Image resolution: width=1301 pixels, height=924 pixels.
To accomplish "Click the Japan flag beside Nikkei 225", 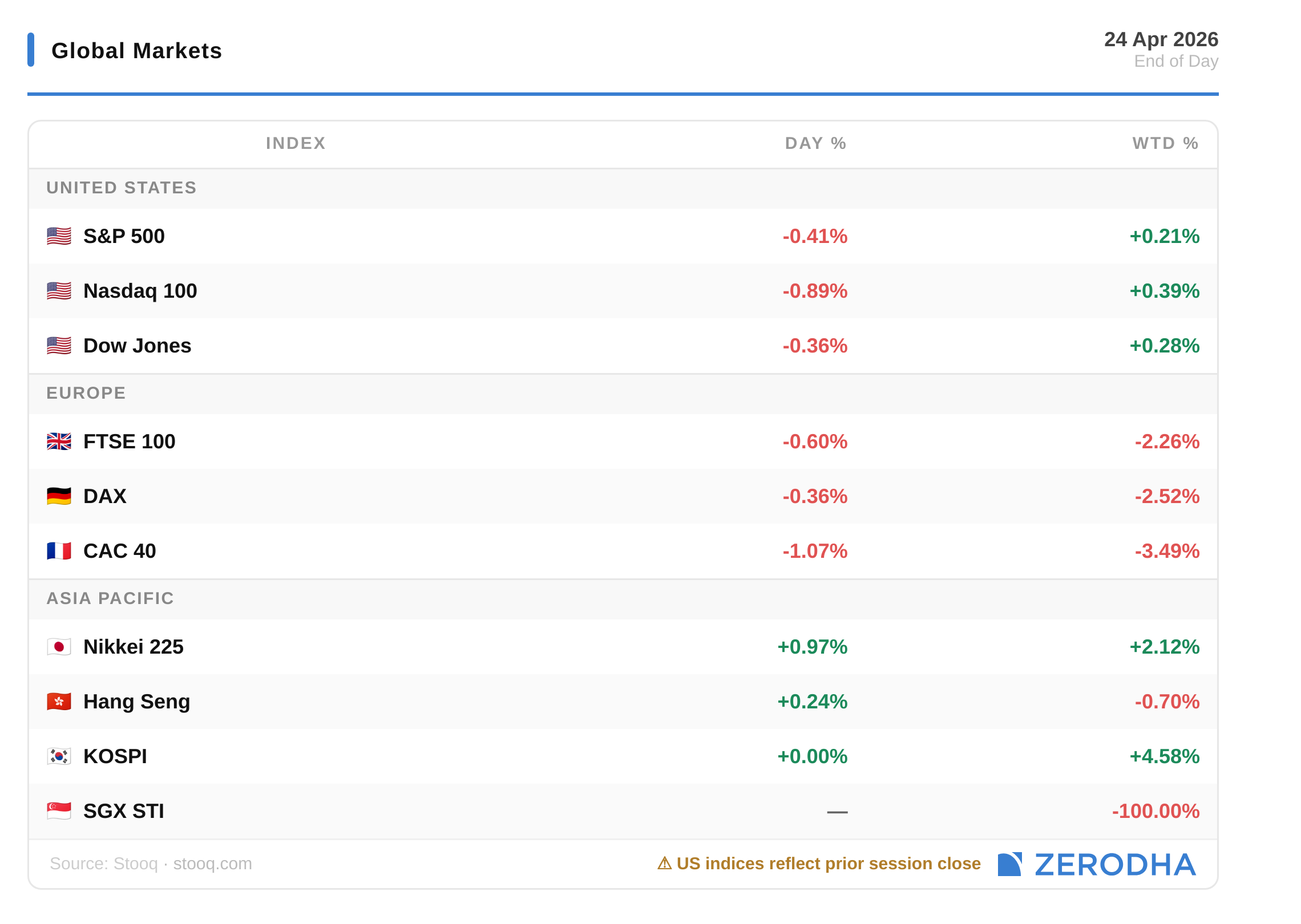I will click(x=59, y=647).
